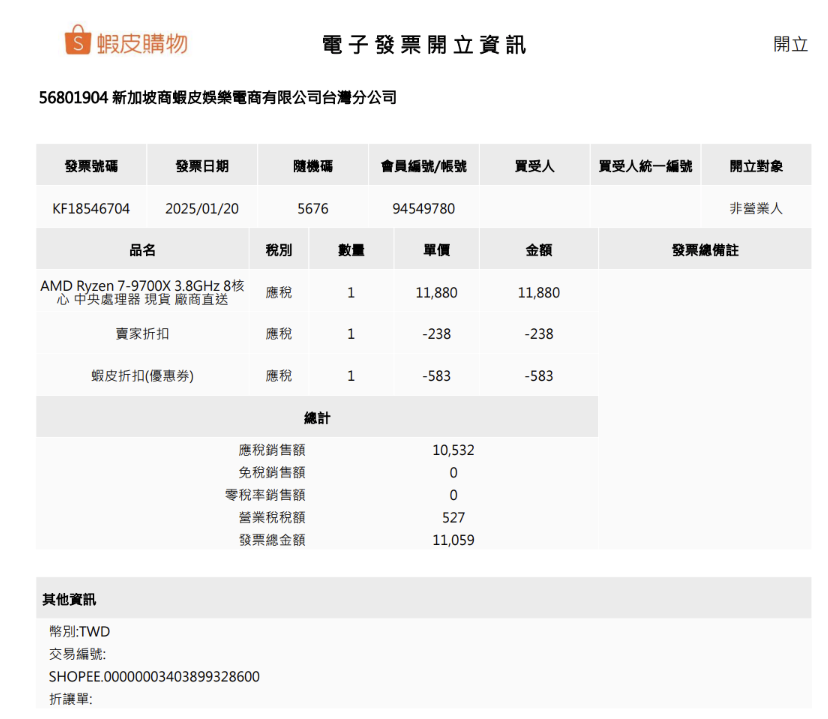Click the 數量 column header
828x719 pixels.
tap(351, 250)
